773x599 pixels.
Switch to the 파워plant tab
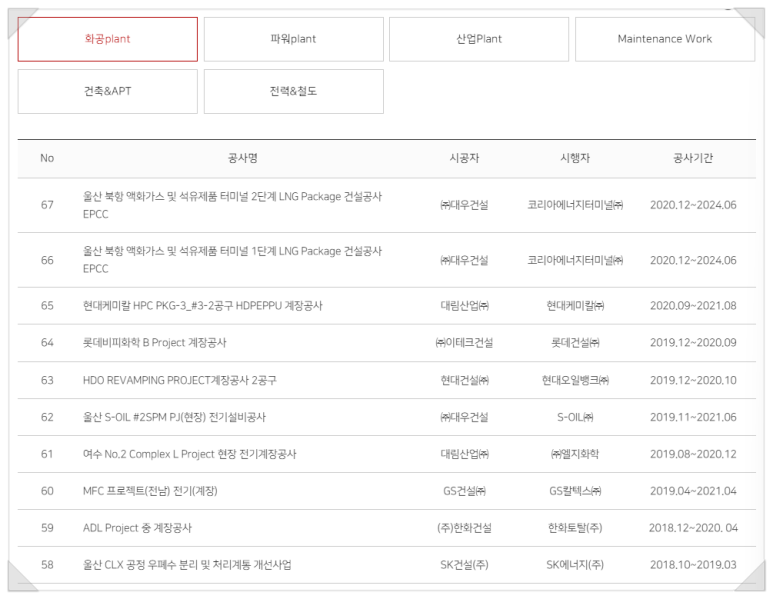tap(294, 39)
